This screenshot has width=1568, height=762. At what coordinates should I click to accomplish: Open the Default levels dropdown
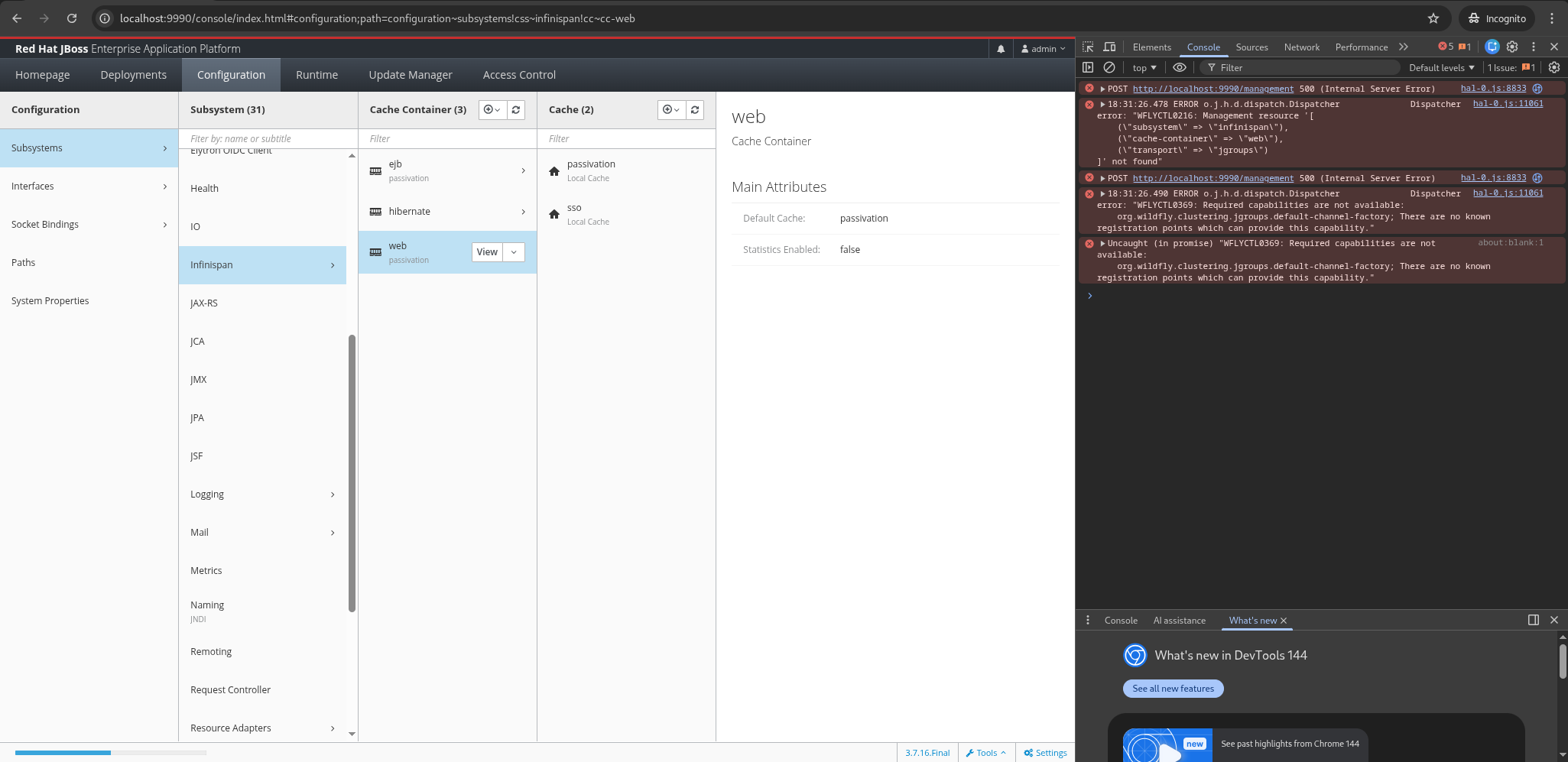[x=1442, y=67]
